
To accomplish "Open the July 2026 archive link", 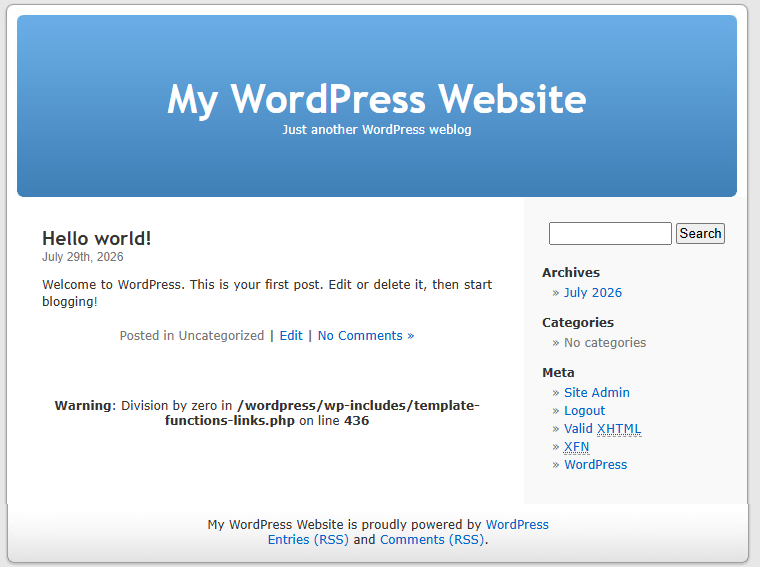I will pos(593,293).
